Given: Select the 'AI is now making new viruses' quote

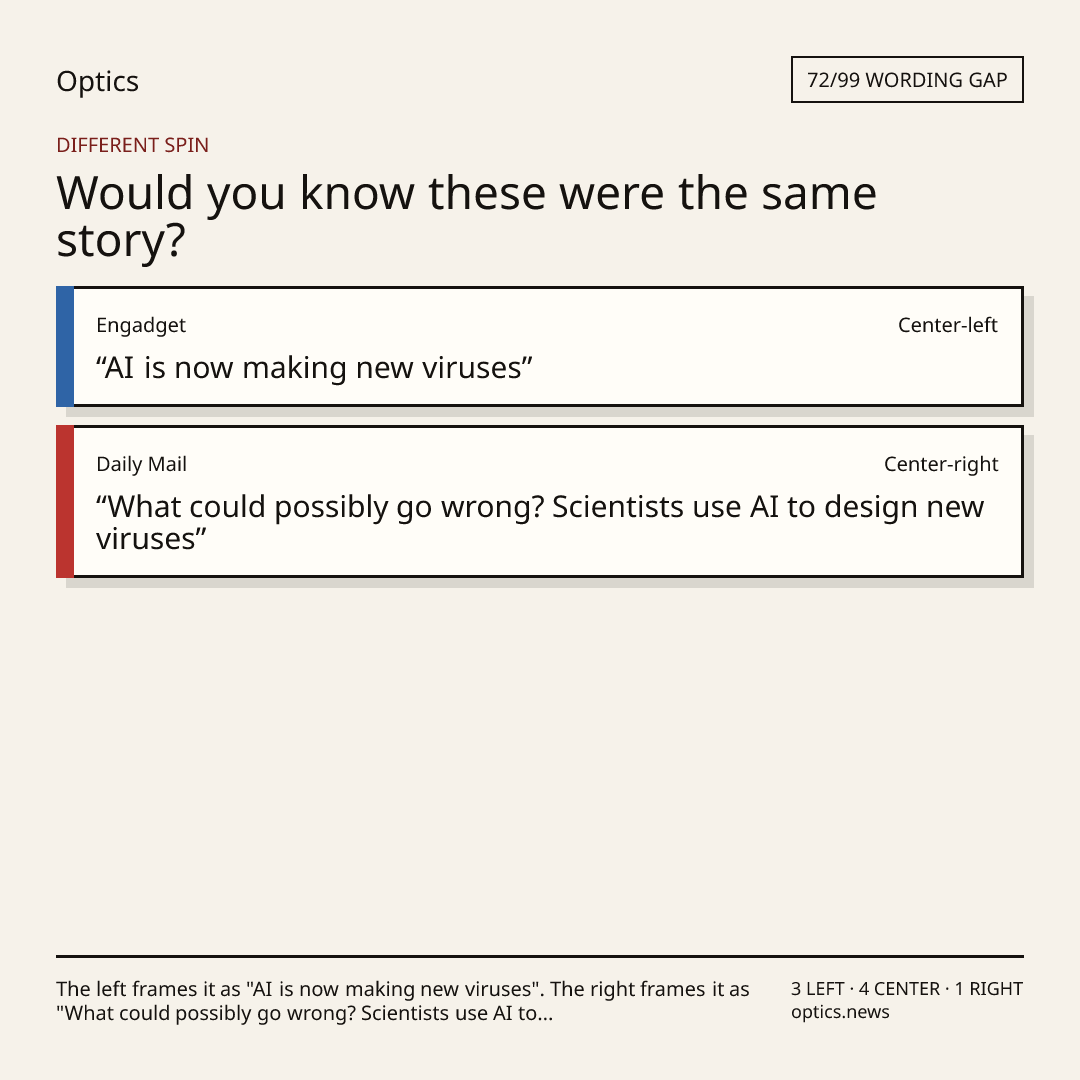Looking at the screenshot, I should (314, 368).
